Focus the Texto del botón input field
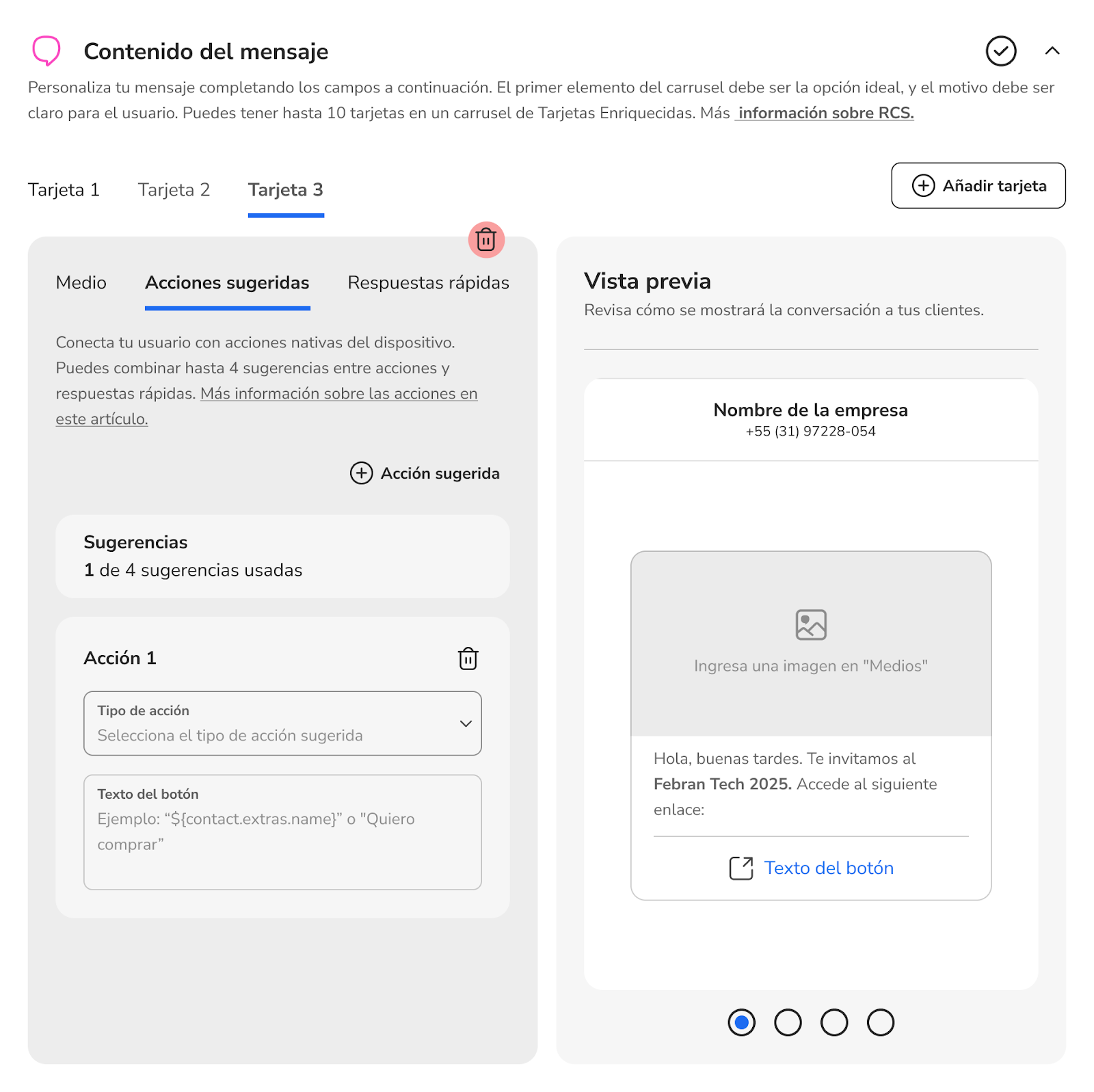Viewport: 1094px width, 1092px height. 282,832
